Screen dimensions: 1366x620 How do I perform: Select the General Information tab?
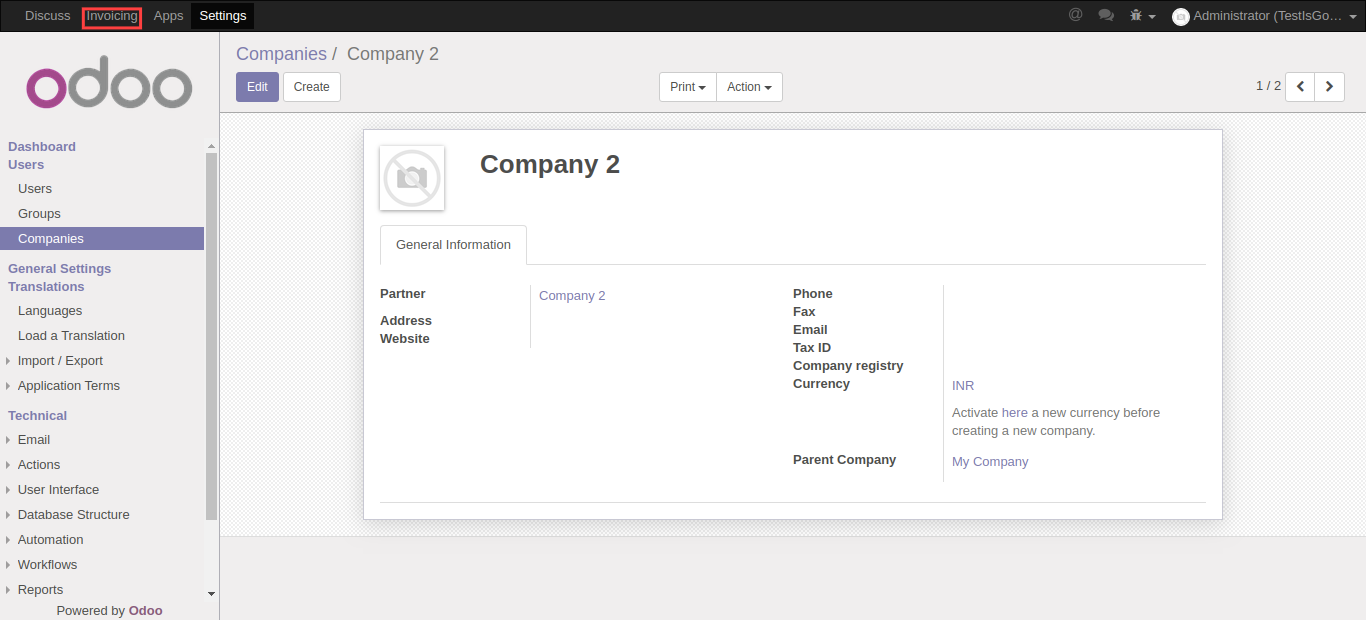[453, 245]
